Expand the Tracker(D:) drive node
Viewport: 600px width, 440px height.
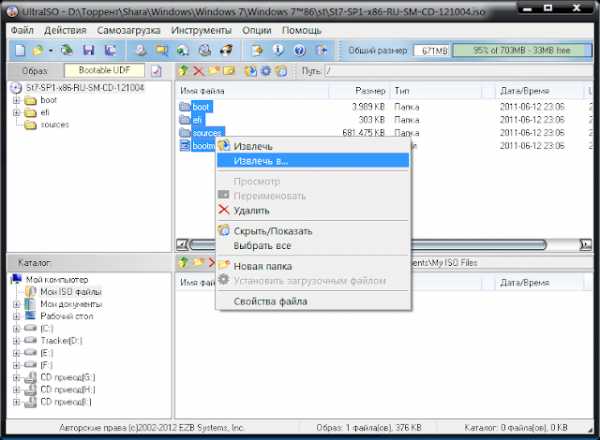(17, 341)
